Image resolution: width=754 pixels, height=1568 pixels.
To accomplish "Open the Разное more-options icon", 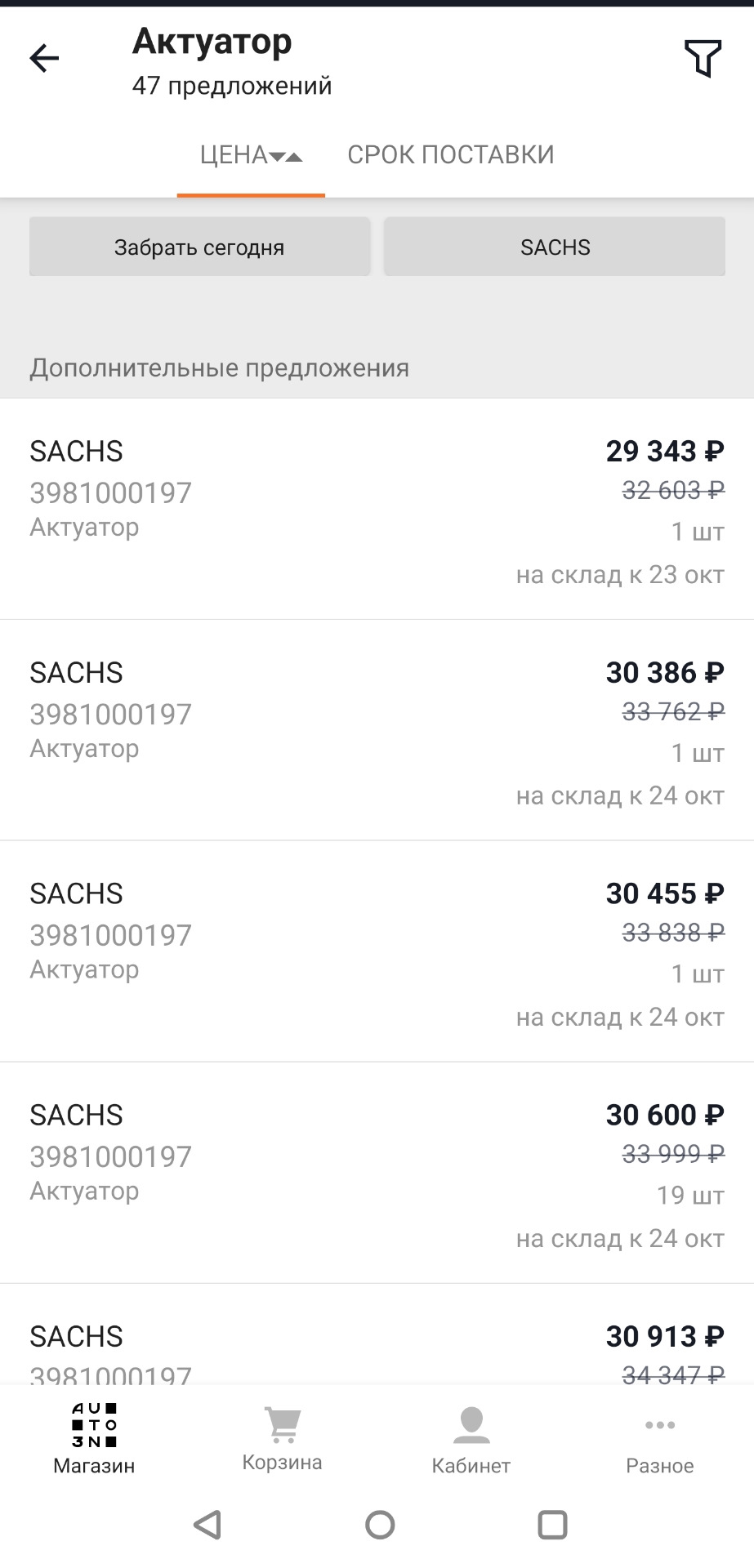I will 659,1426.
